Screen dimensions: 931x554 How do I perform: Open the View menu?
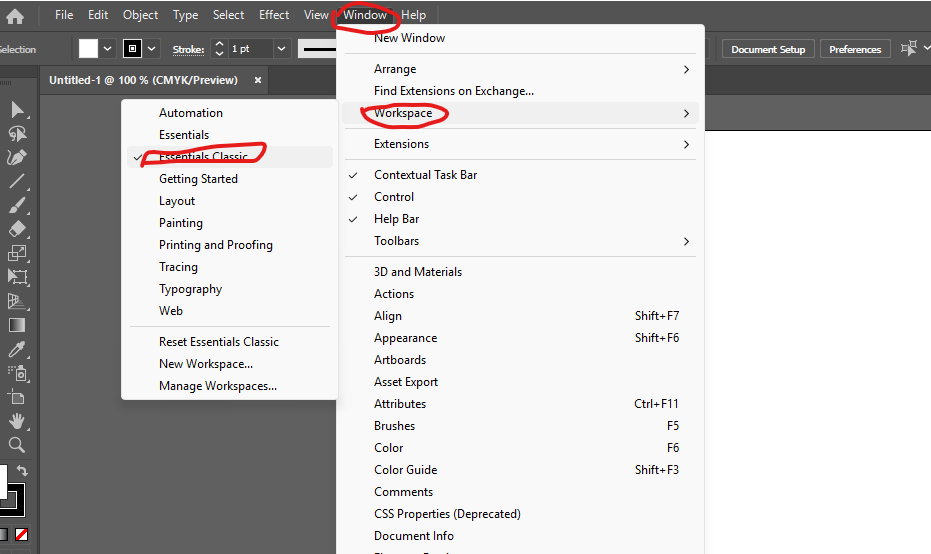[316, 15]
